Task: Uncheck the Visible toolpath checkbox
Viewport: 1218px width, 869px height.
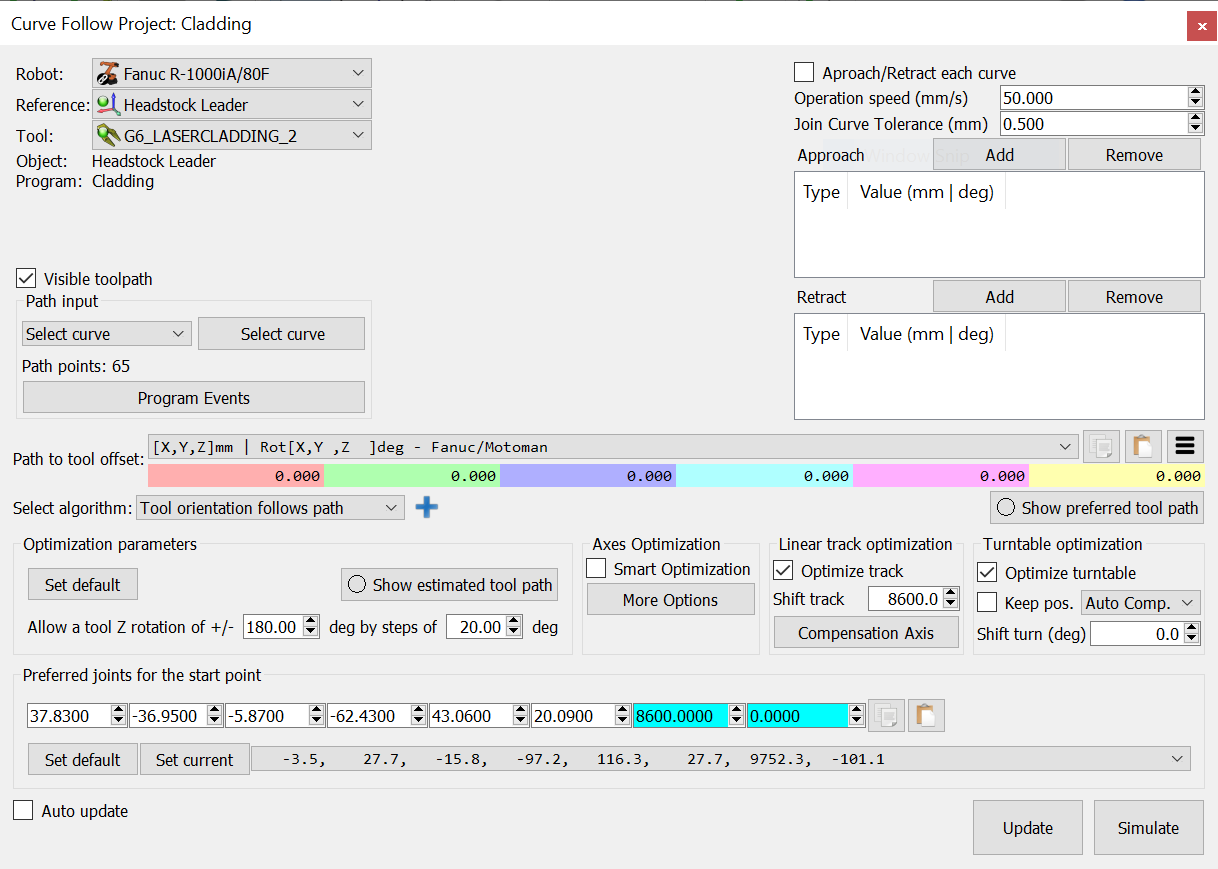Action: pyautogui.click(x=27, y=279)
